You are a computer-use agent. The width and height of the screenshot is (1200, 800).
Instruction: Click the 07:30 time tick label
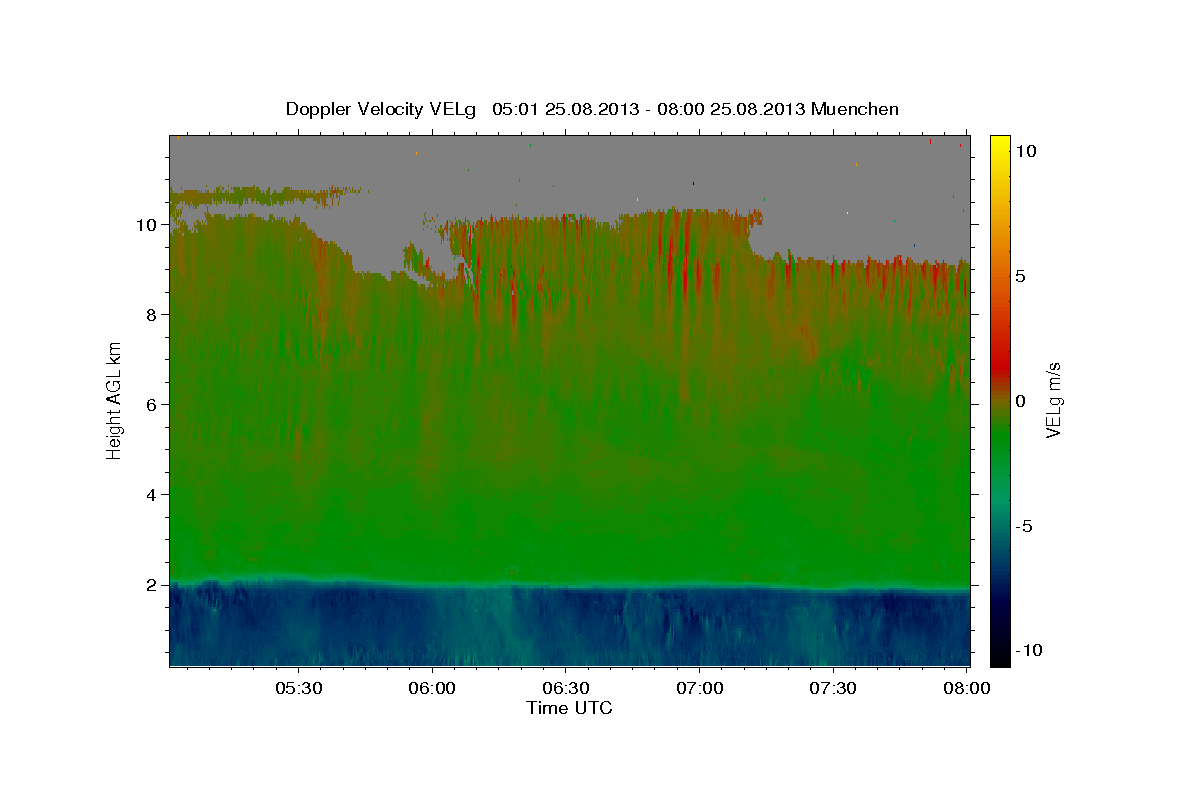click(832, 689)
